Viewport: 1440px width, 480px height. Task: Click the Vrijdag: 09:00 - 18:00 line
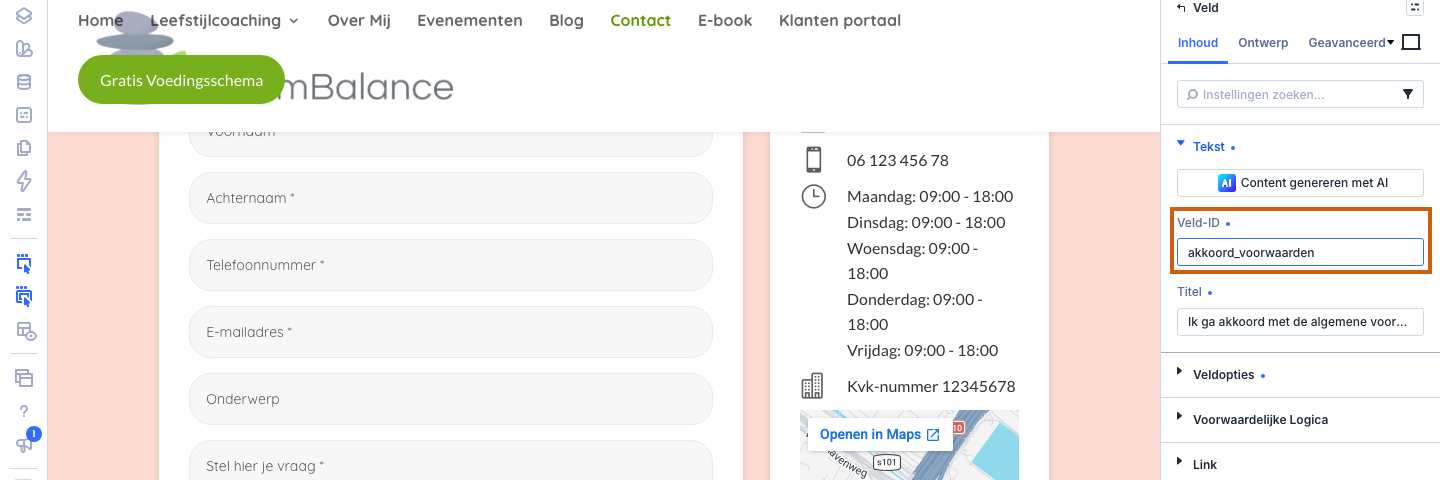[922, 350]
